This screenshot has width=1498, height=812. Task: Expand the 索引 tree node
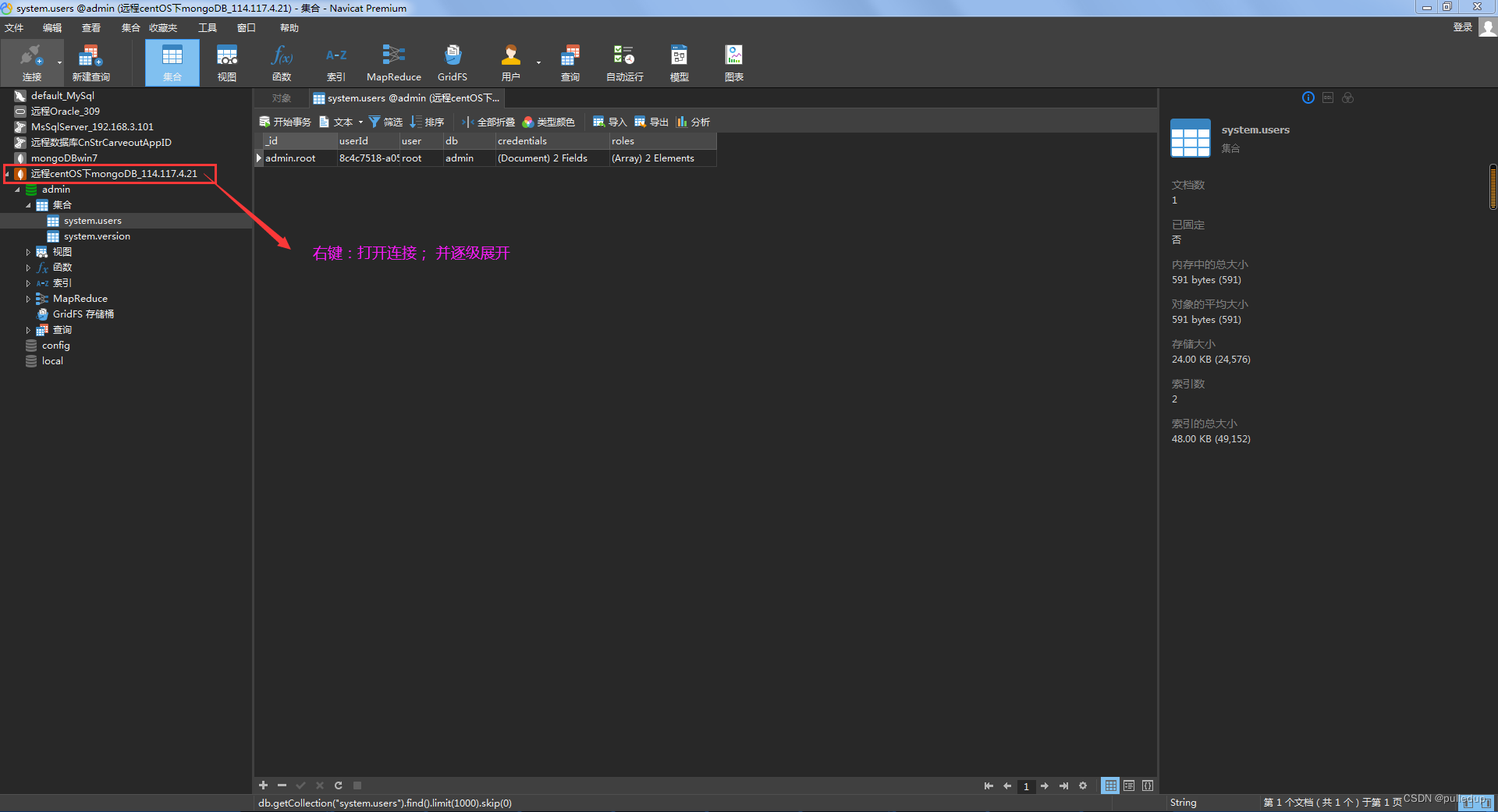point(28,283)
